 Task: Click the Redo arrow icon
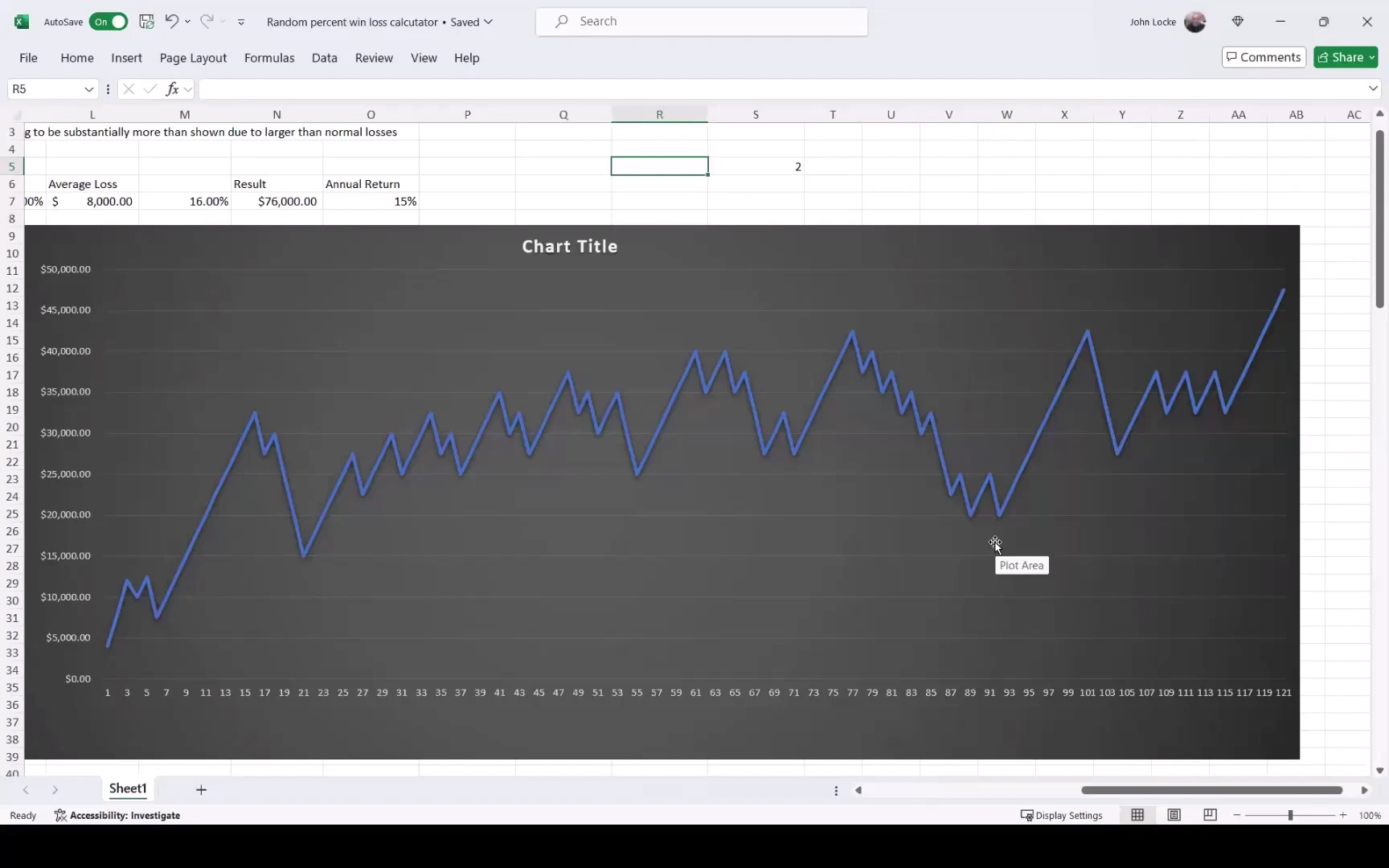207,22
